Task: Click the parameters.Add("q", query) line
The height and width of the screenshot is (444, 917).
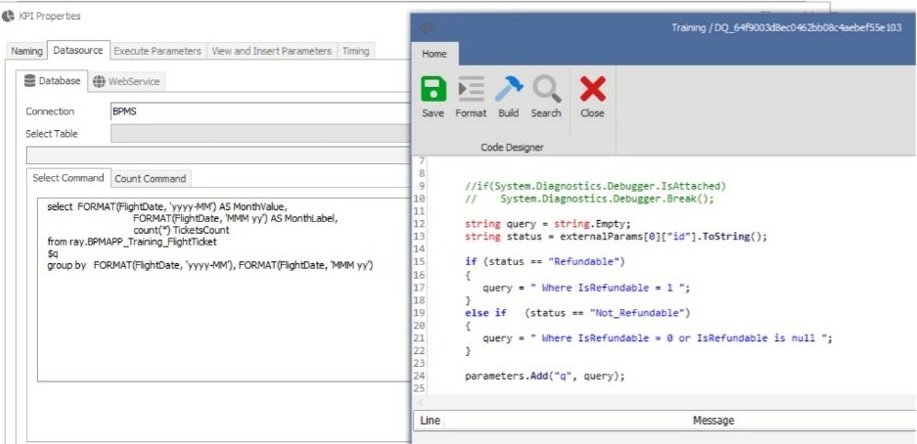Action: (x=545, y=376)
